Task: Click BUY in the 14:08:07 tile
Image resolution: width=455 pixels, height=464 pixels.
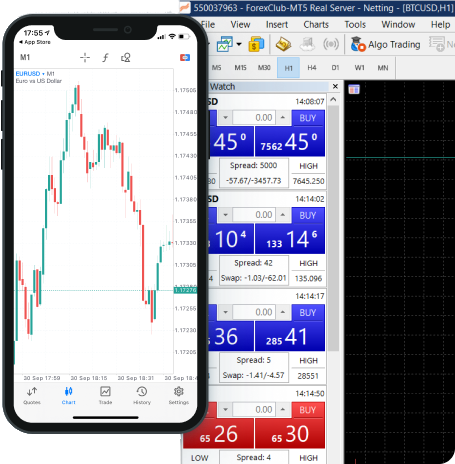Action: pyautogui.click(x=308, y=118)
